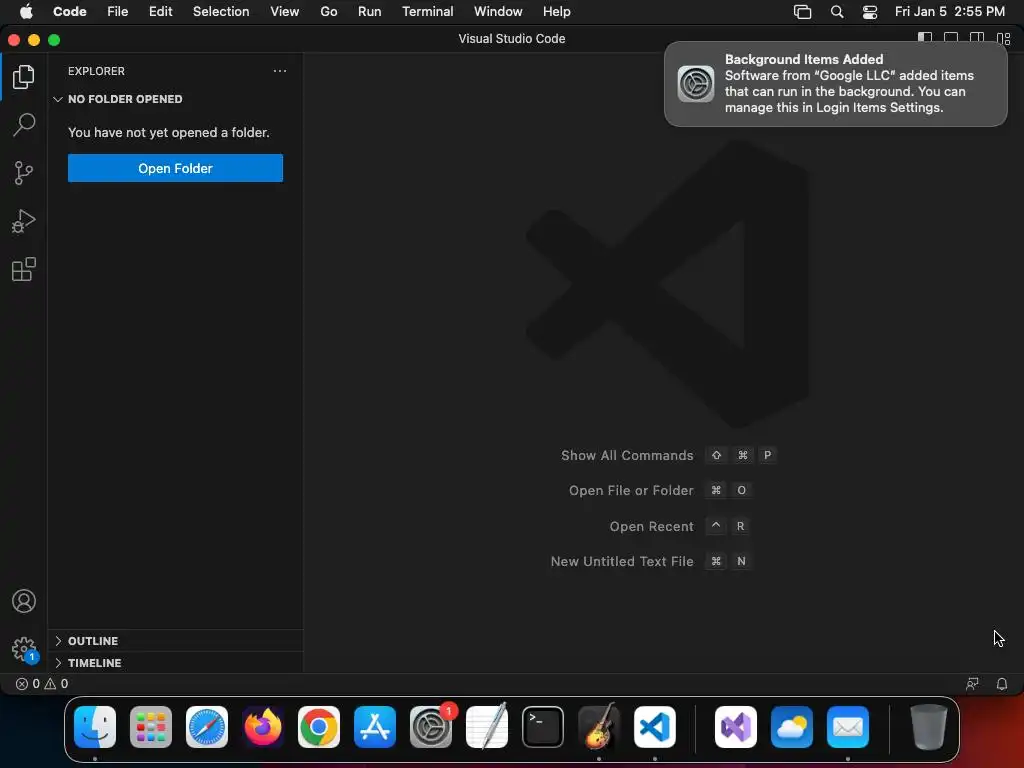Open the File menu
Image resolution: width=1024 pixels, height=768 pixels.
(118, 12)
